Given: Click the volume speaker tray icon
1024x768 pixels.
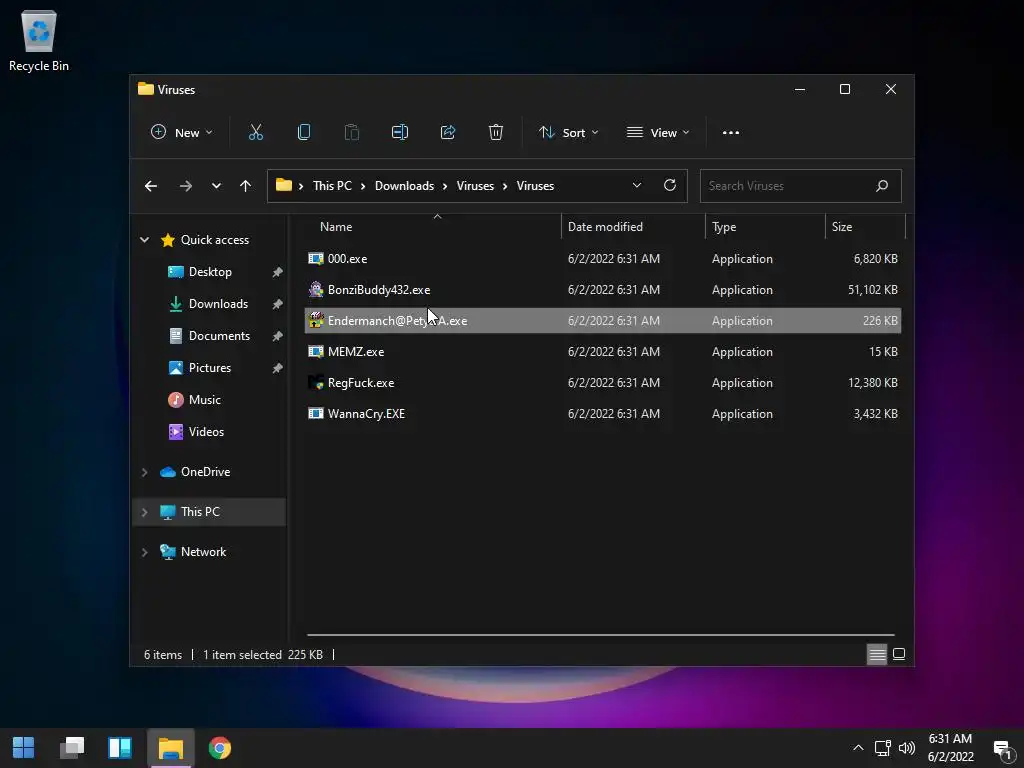Looking at the screenshot, I should tap(906, 748).
